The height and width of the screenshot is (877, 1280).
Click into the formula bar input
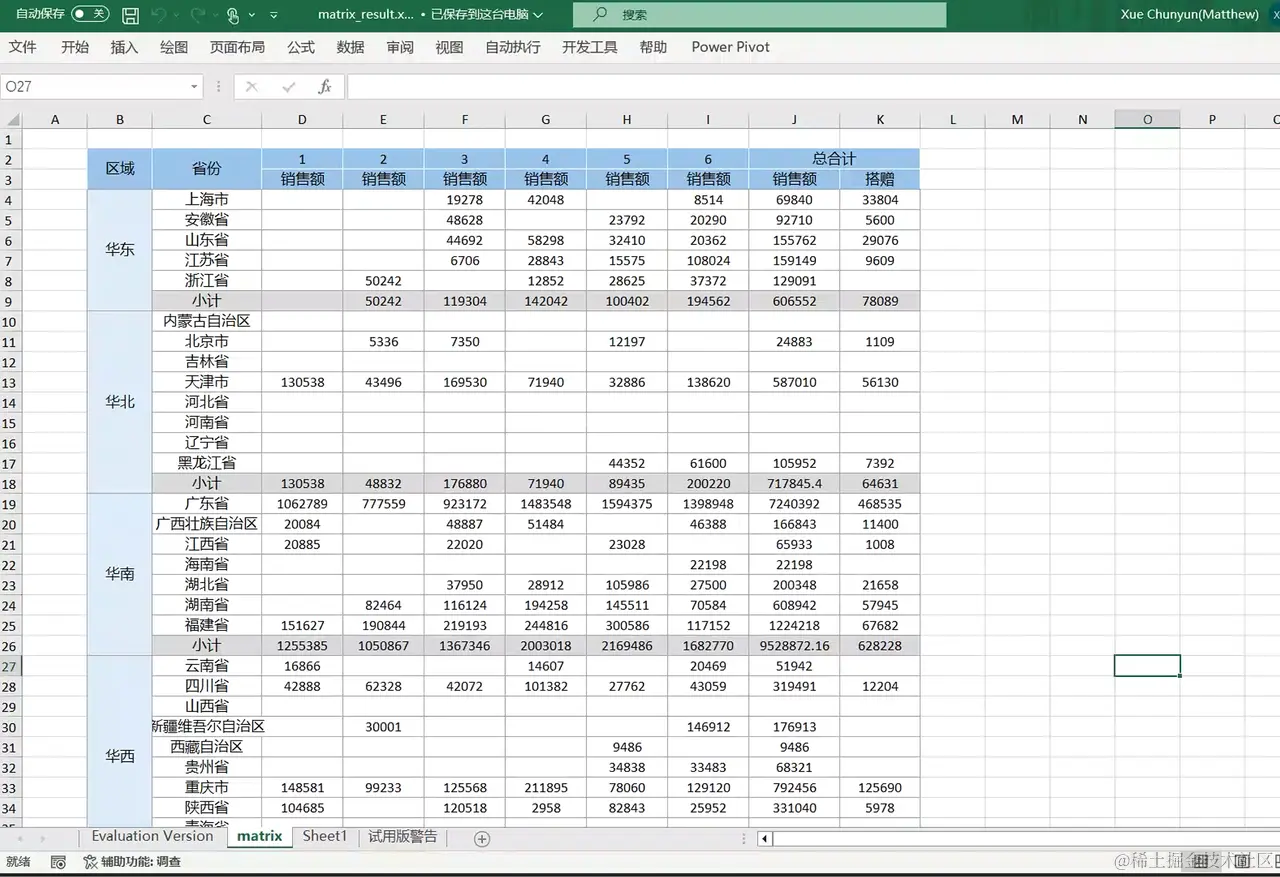click(x=812, y=87)
